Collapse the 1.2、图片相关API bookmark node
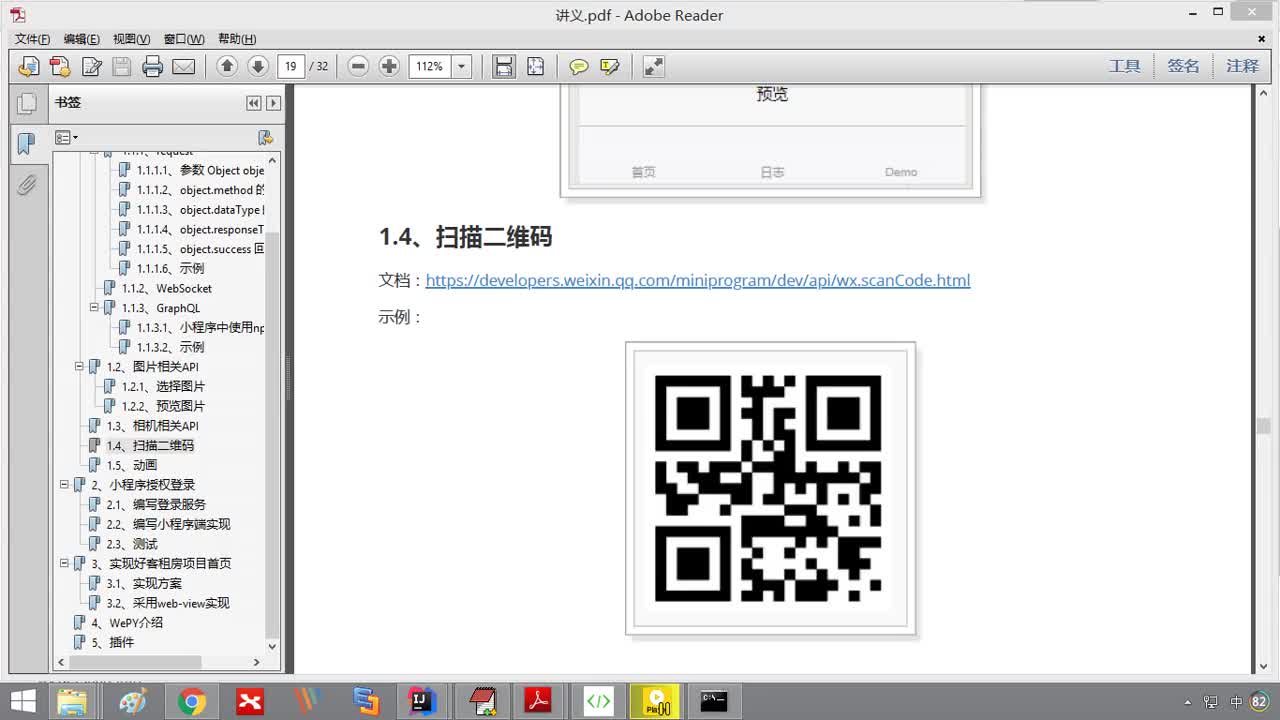Viewport: 1280px width, 720px height. coord(79,367)
